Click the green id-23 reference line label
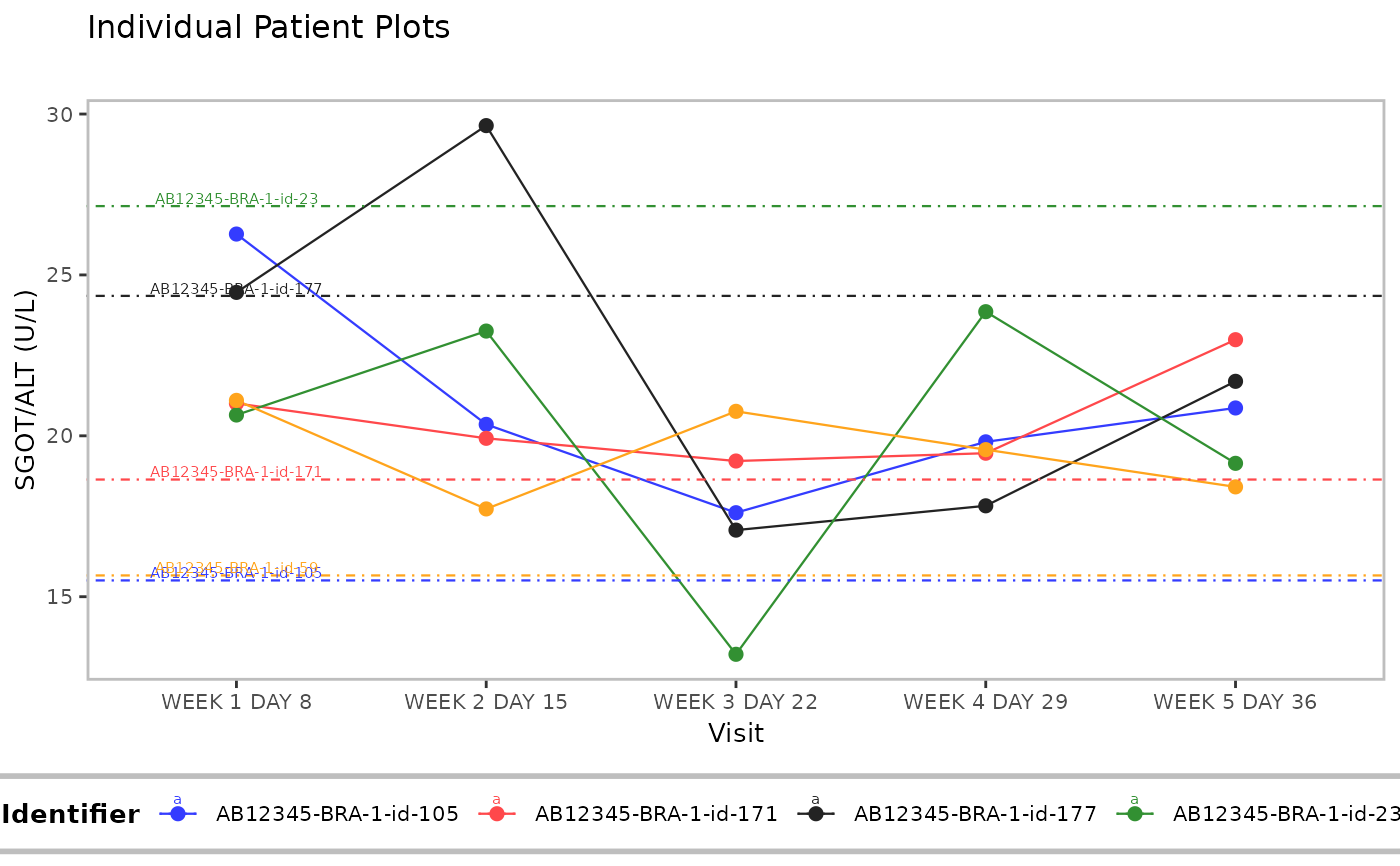 click(237, 199)
